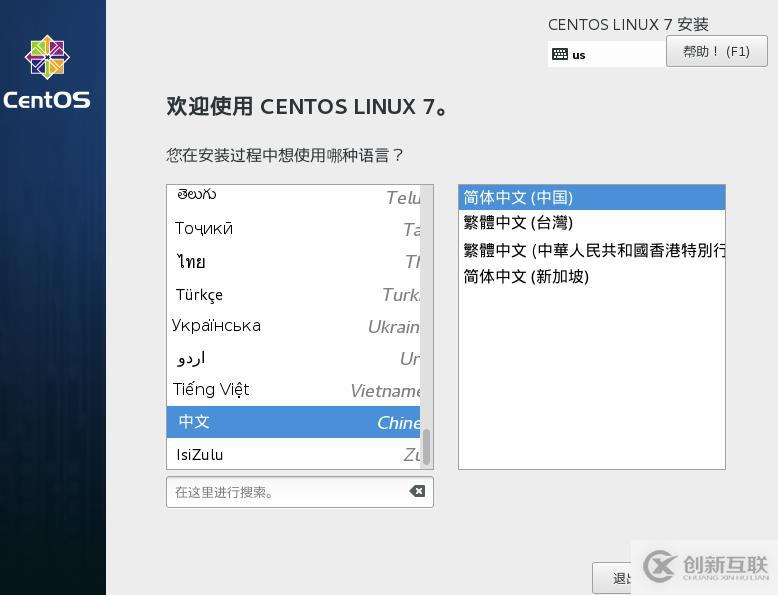Select ไทย Thai language row

point(293,261)
